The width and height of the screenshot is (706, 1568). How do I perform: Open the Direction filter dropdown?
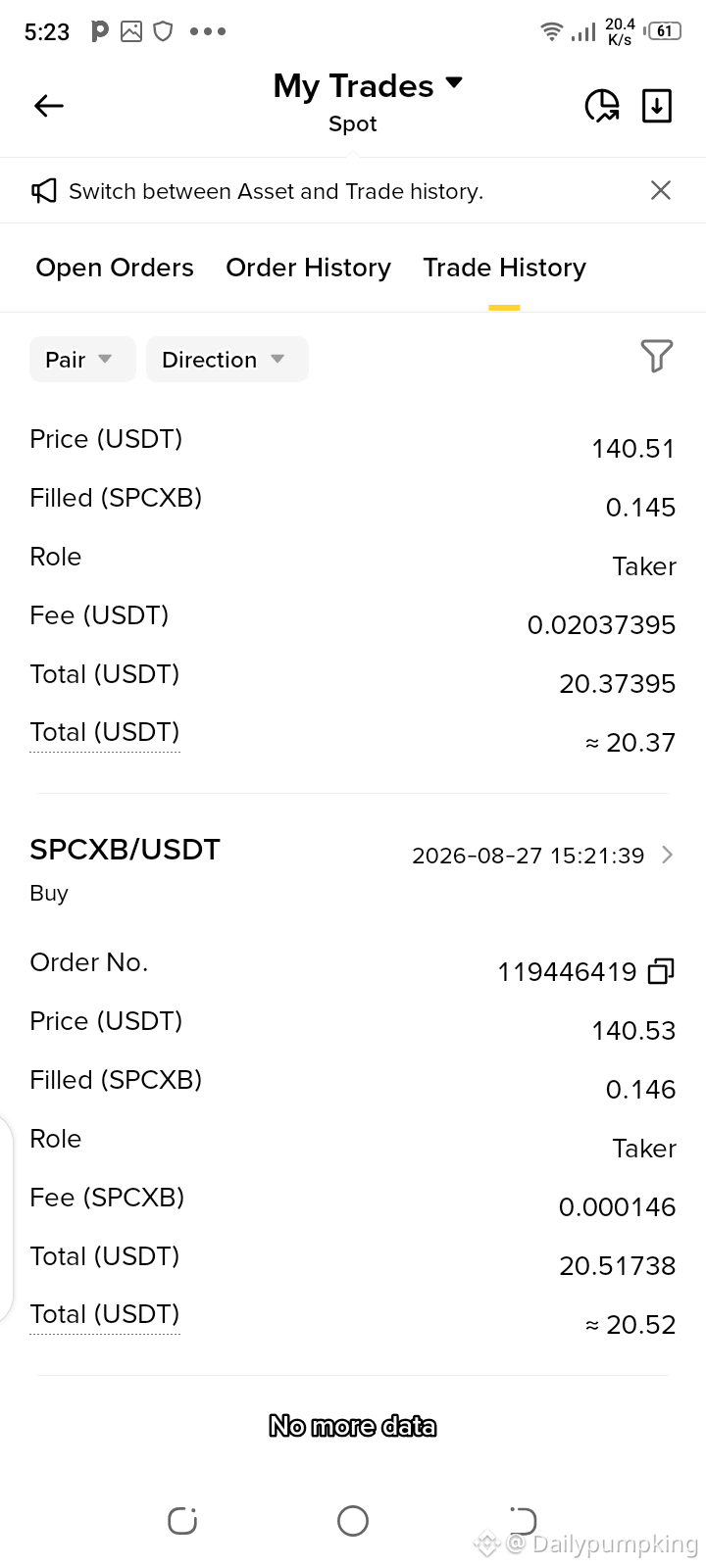227,360
